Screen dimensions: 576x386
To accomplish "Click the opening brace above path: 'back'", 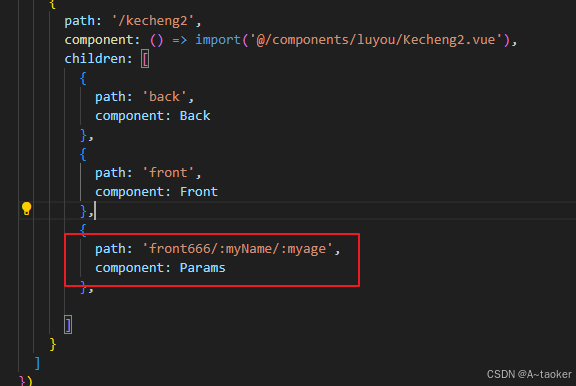I will click(x=83, y=78).
